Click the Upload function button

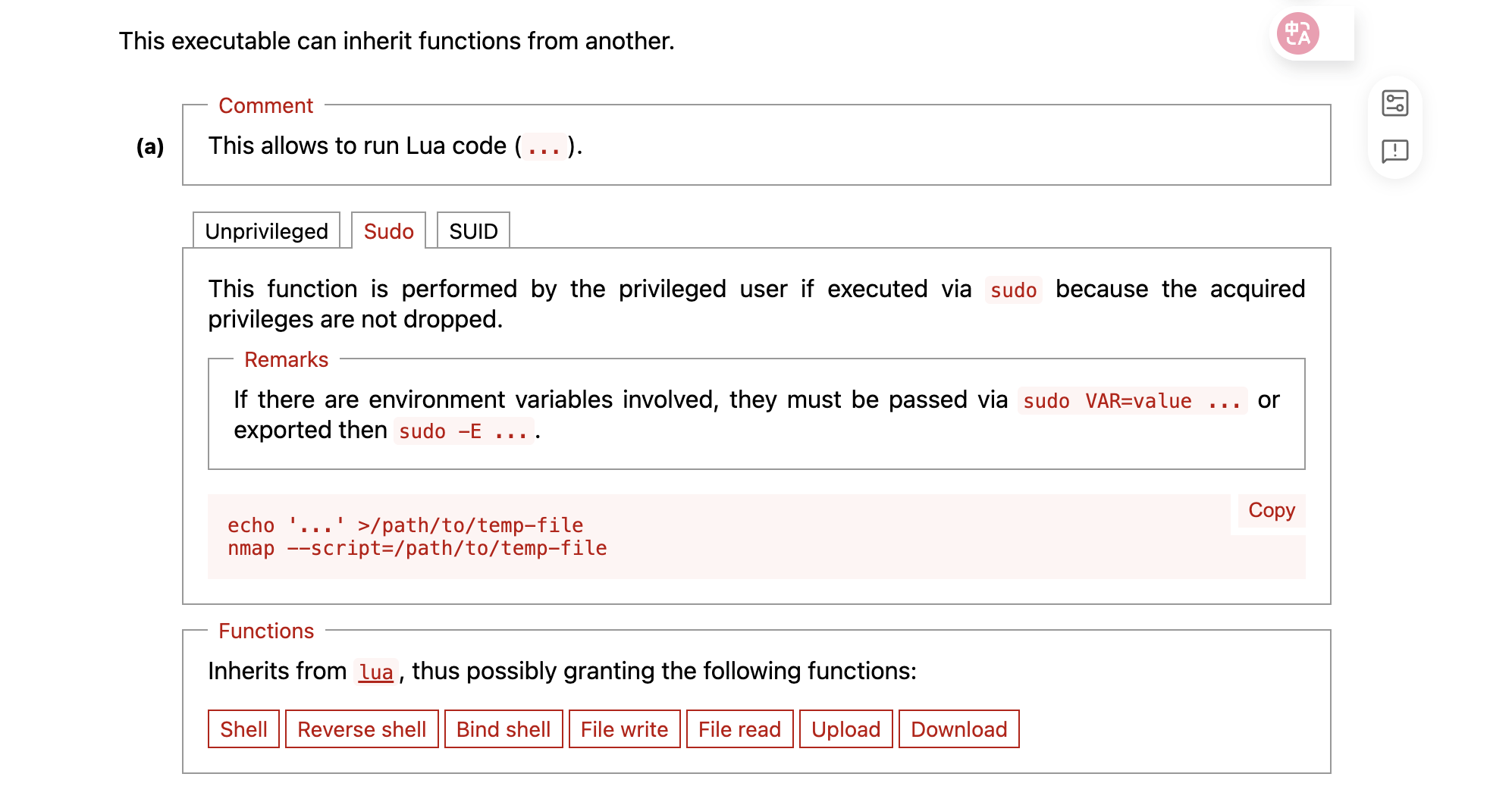[845, 729]
